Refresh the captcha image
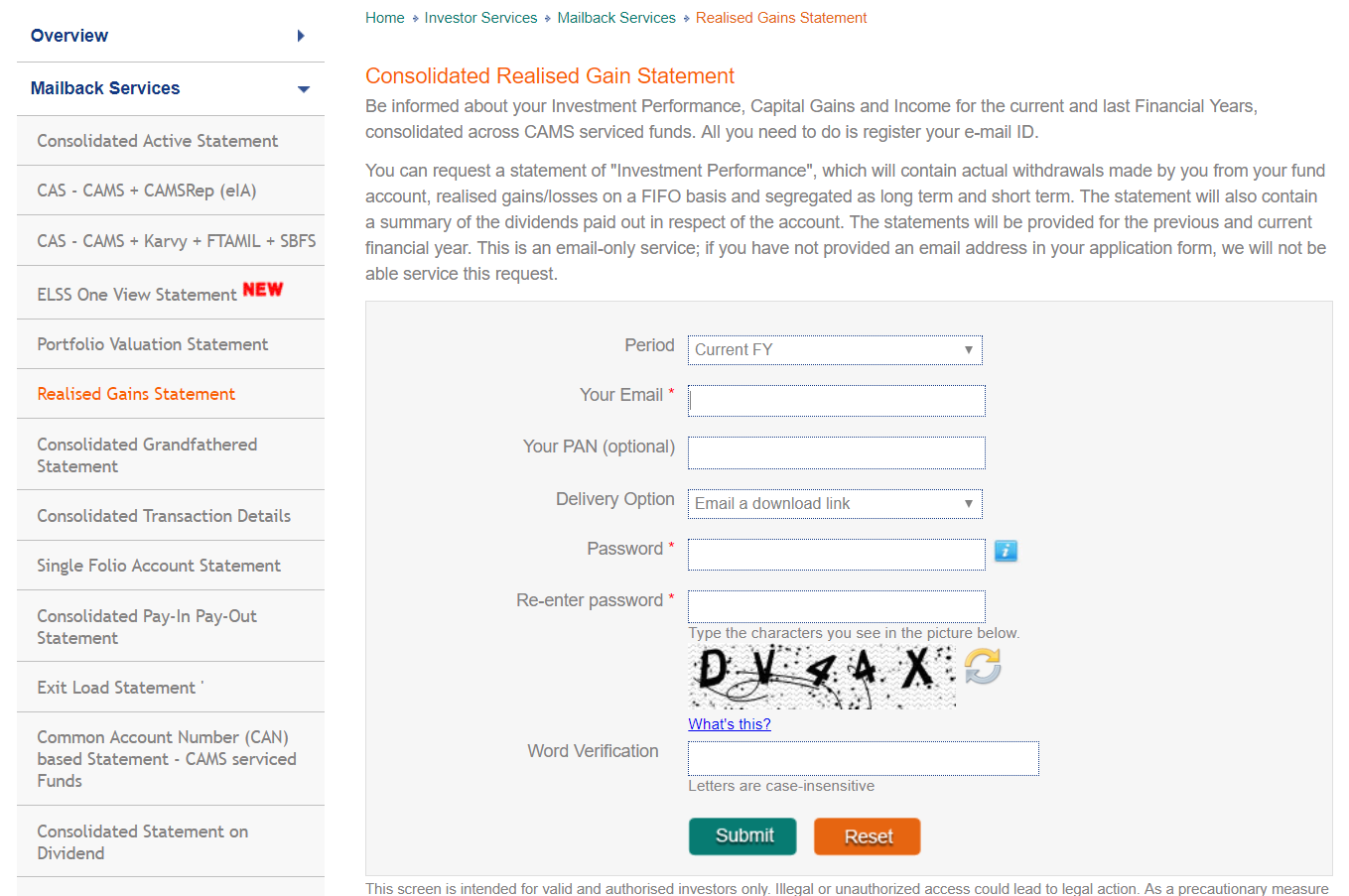1349x896 pixels. click(x=983, y=666)
